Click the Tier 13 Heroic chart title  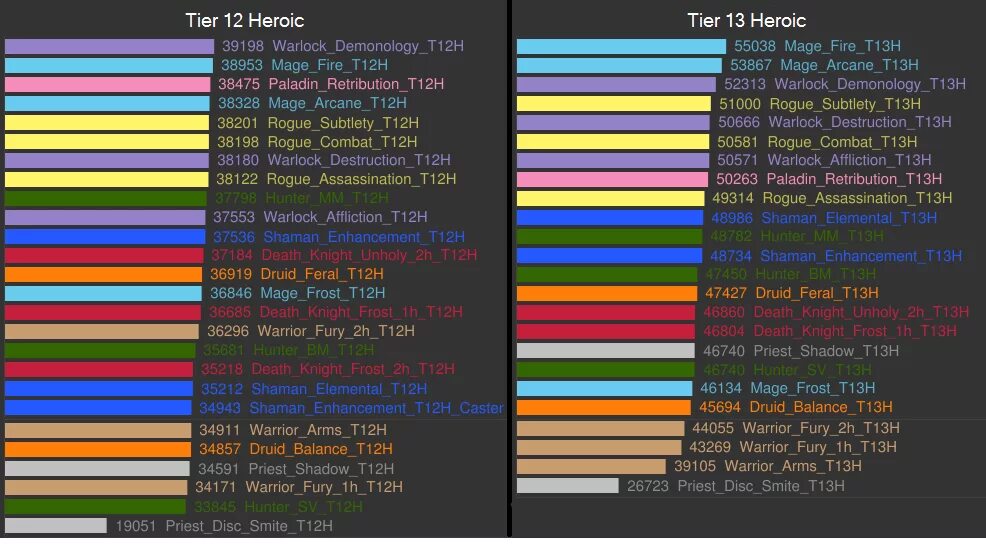[746, 20]
